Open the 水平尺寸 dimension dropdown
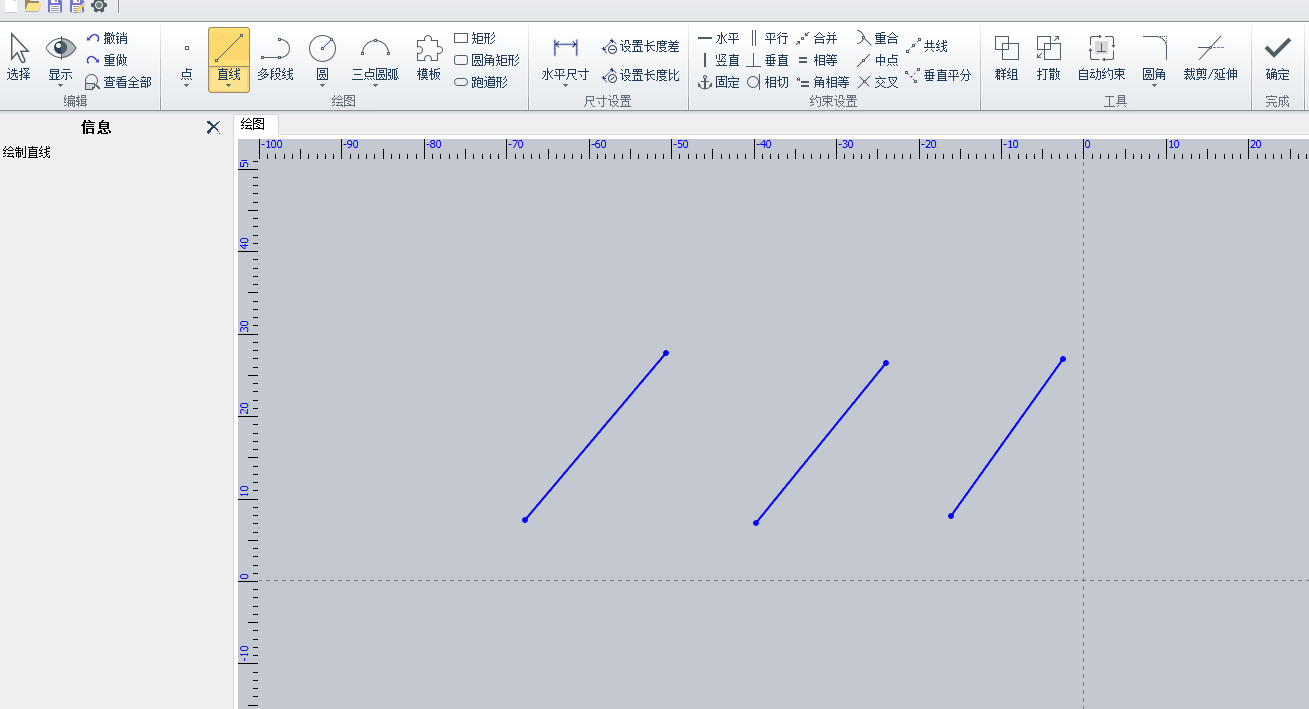The image size is (1309, 709). point(566,86)
